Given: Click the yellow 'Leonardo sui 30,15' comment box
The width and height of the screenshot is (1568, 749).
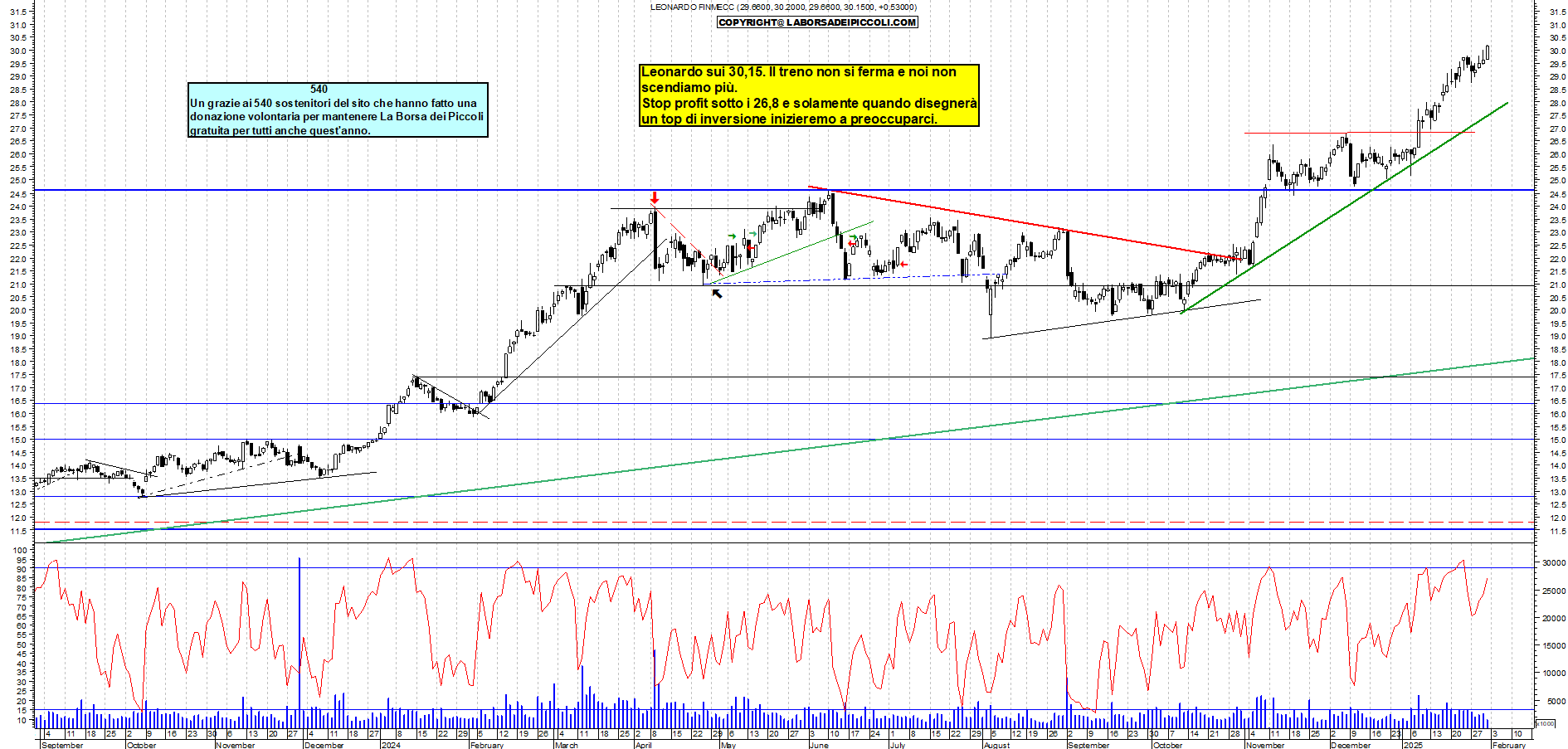Looking at the screenshot, I should (809, 95).
